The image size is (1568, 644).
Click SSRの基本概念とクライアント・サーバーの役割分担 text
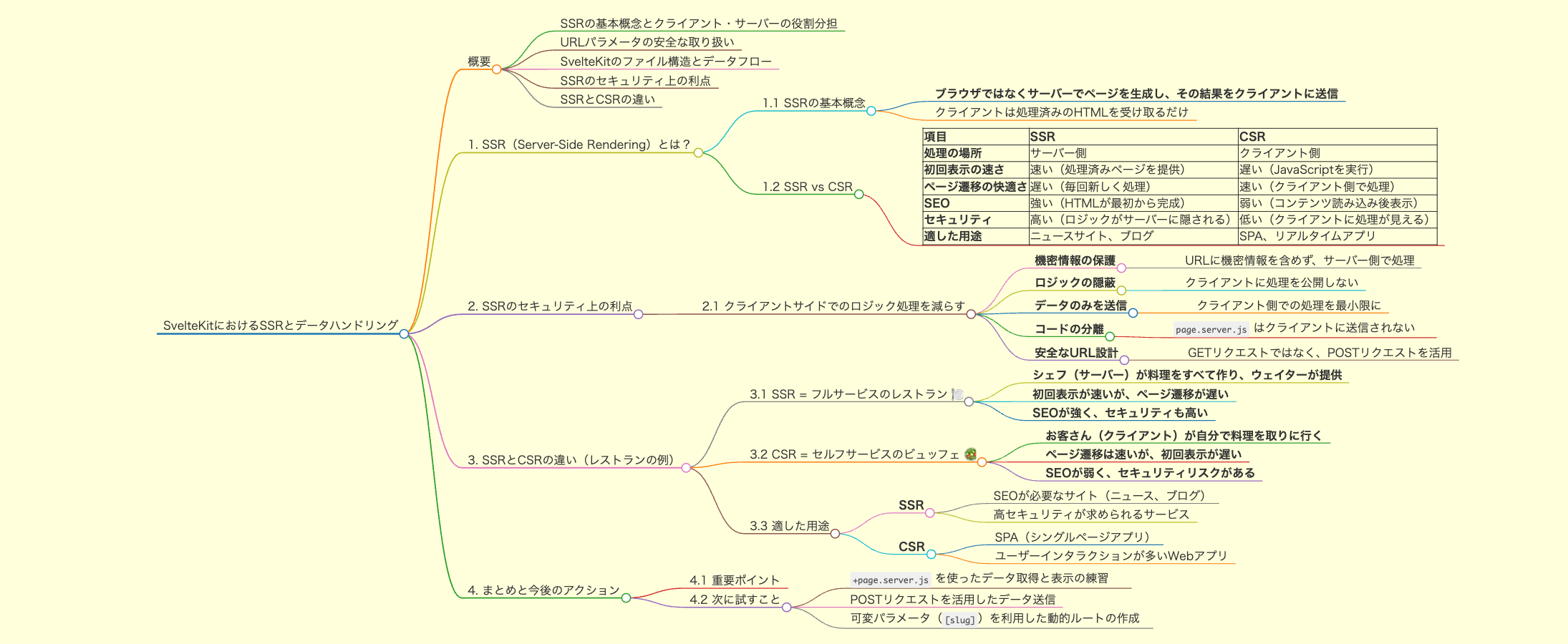[x=699, y=24]
